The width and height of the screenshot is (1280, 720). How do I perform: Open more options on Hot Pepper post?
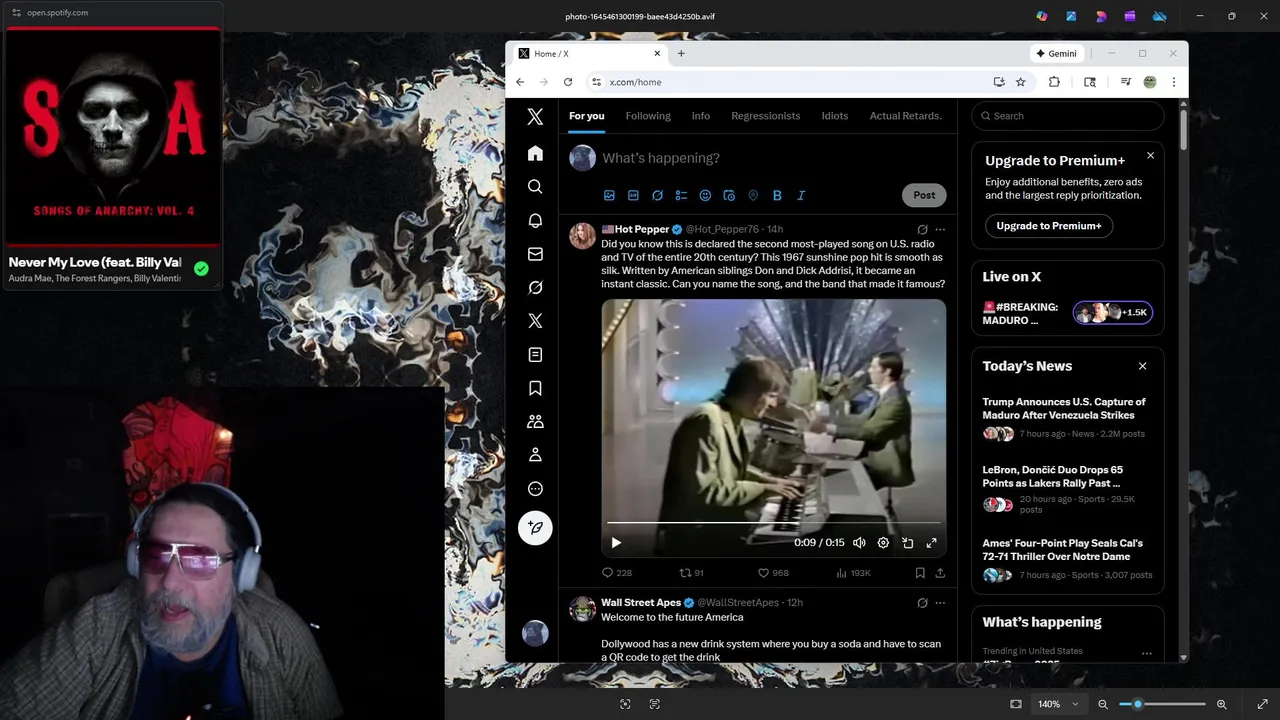(x=940, y=229)
